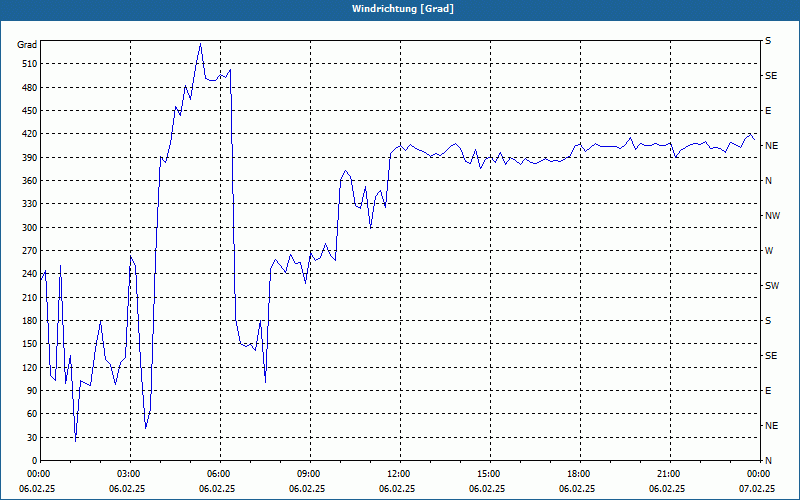Screen dimensions: 800x500
Task: Click the 06.02.25 date under 12:00
Action: (x=397, y=488)
